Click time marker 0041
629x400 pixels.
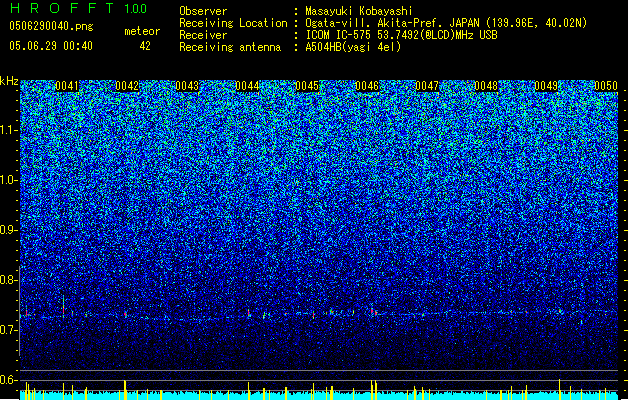click(x=67, y=86)
